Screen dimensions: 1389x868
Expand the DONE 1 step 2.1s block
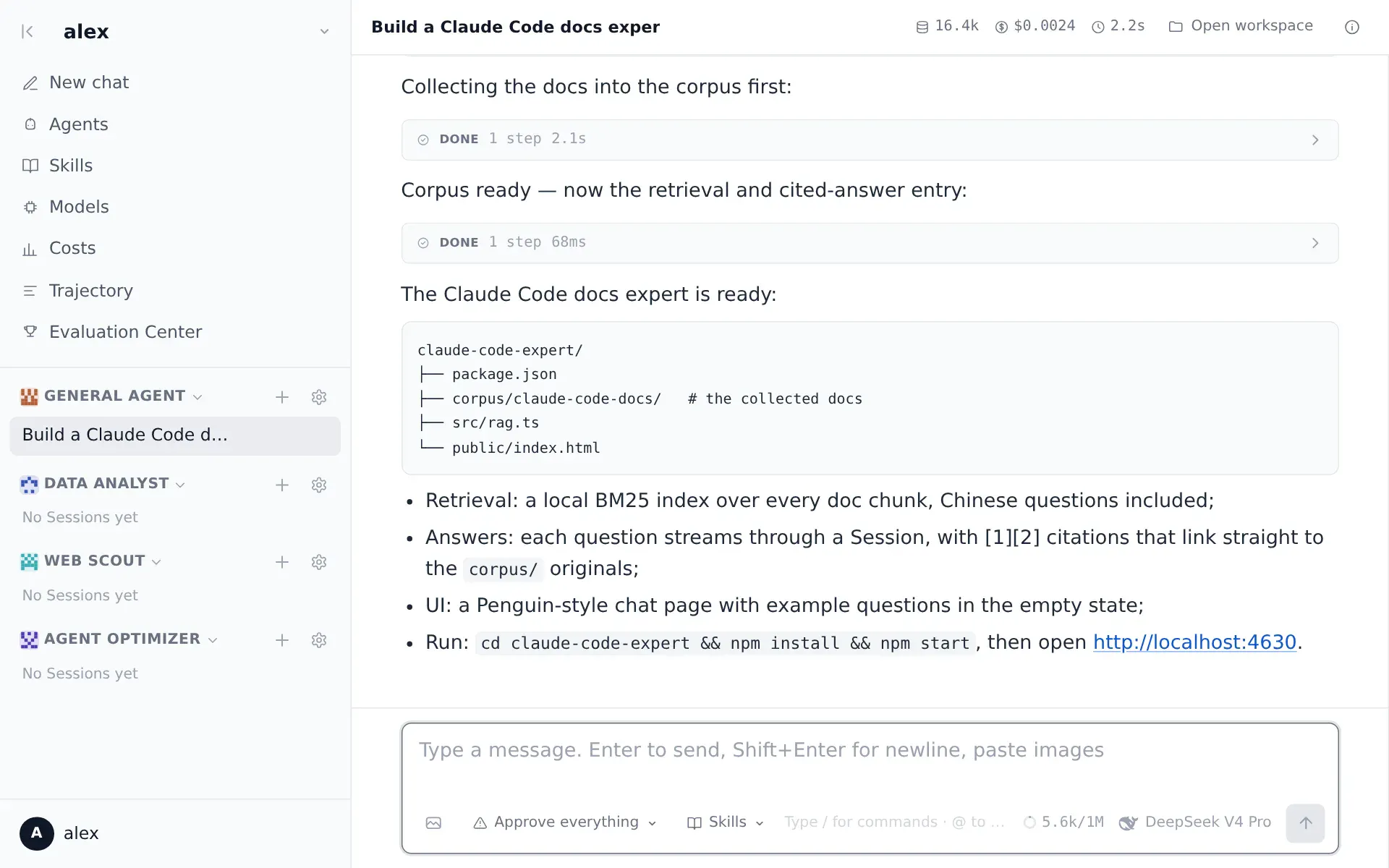[870, 140]
